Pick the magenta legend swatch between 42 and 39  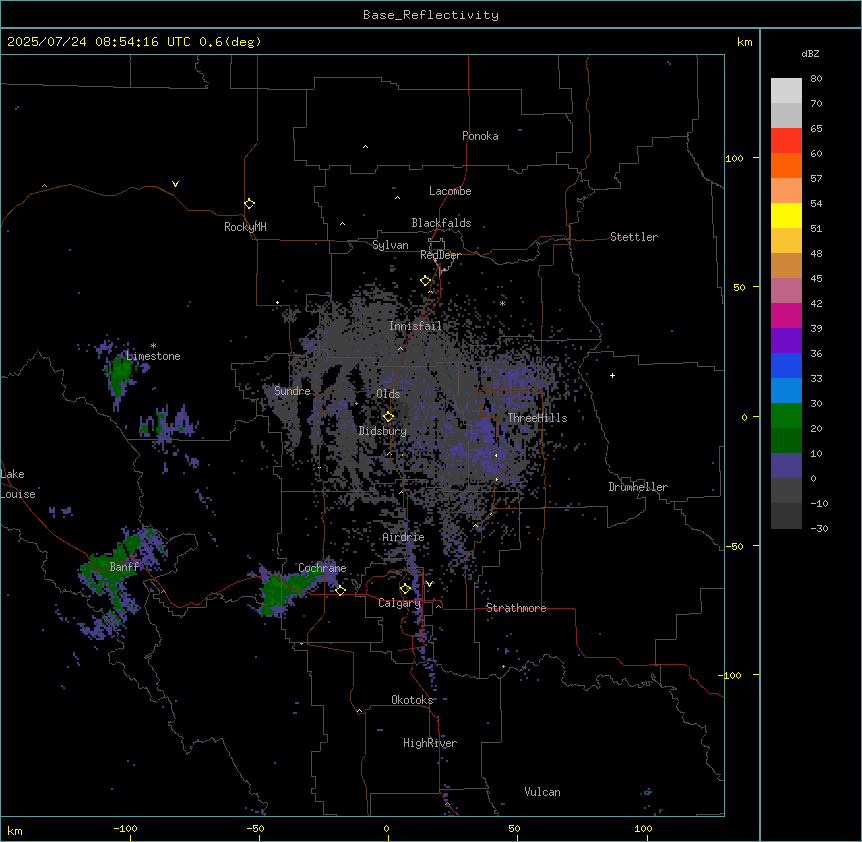[786, 315]
